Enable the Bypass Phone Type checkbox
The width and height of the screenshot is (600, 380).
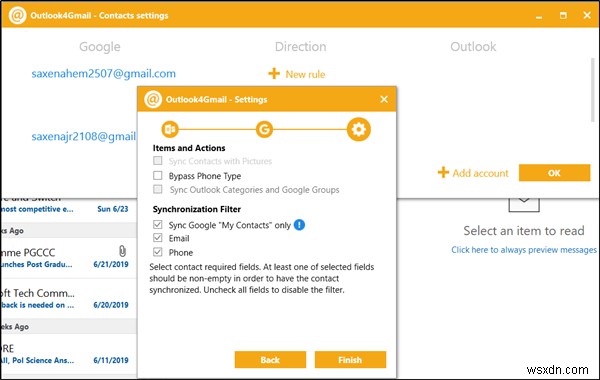(x=158, y=175)
